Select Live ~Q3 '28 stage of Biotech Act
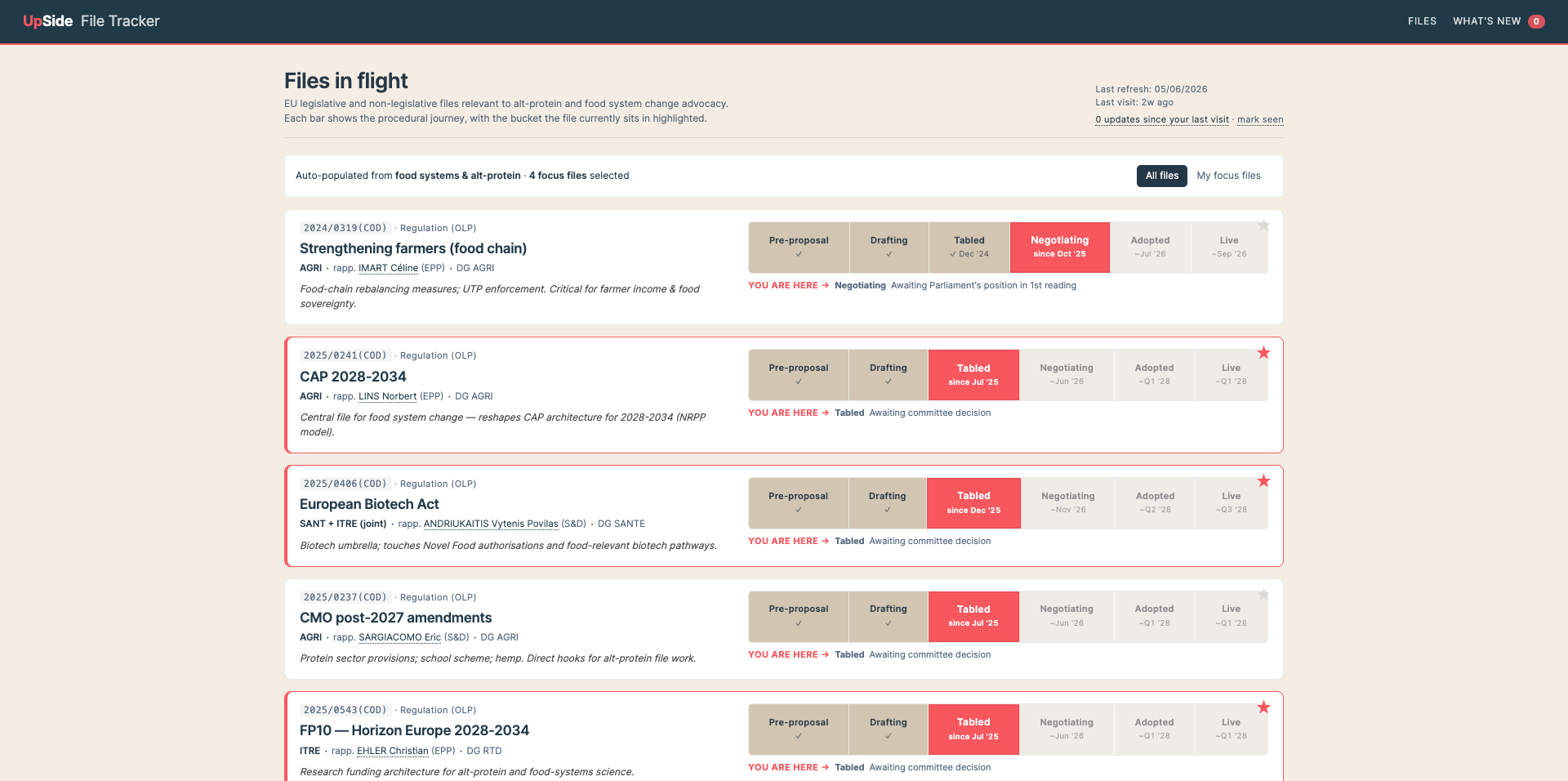Viewport: 1568px width, 781px height. [1232, 503]
